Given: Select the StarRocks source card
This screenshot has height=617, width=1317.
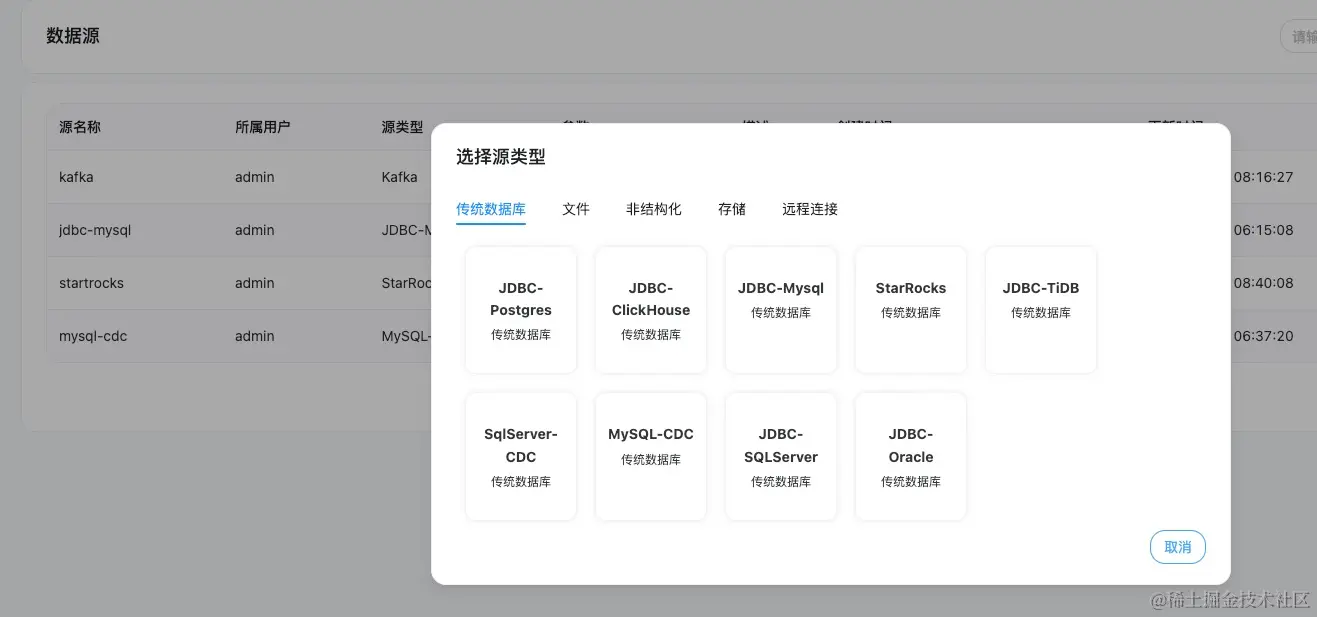Looking at the screenshot, I should 911,310.
